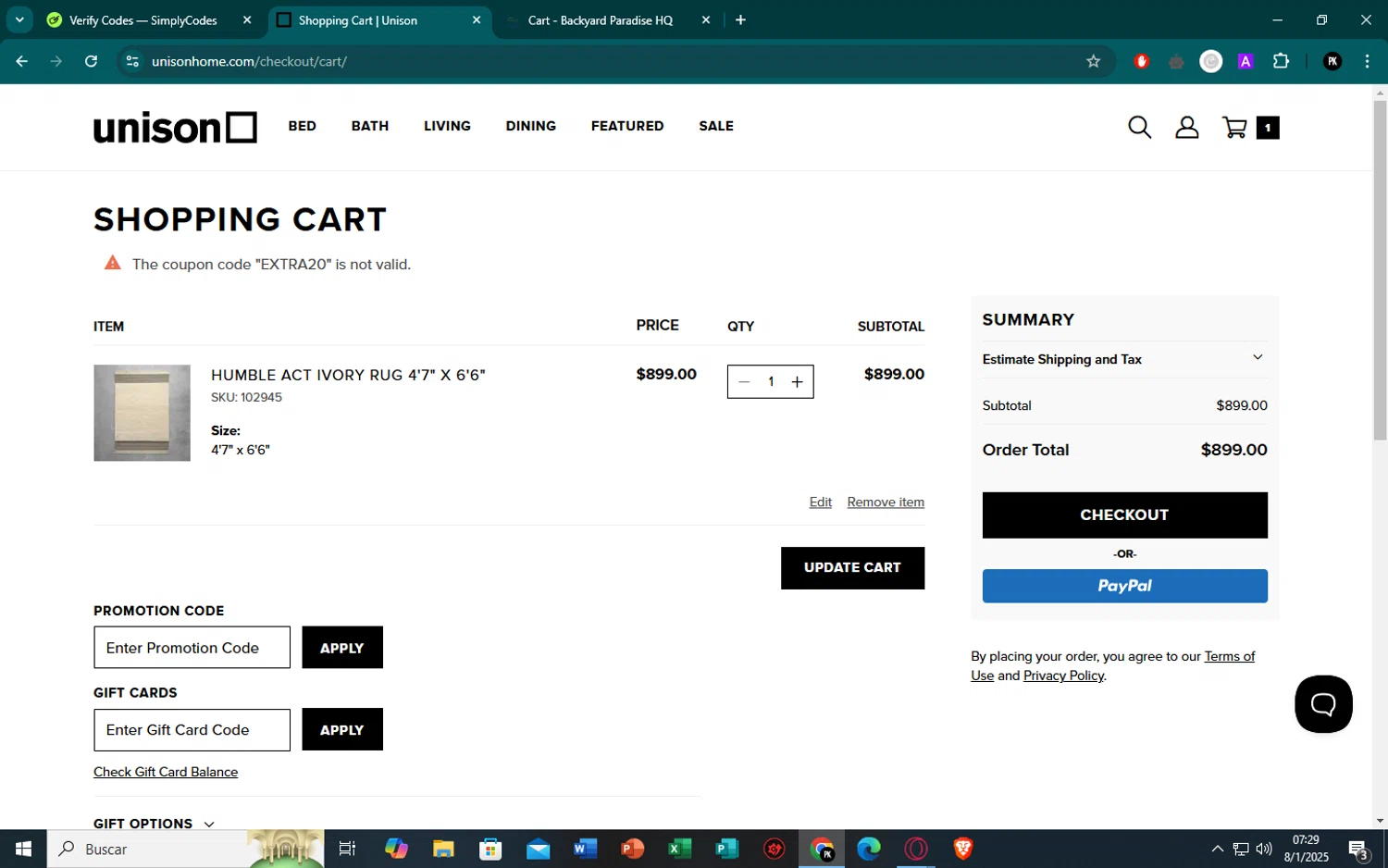Viewport: 1388px width, 868px height.
Task: Click the Unison logo
Action: [x=175, y=128]
